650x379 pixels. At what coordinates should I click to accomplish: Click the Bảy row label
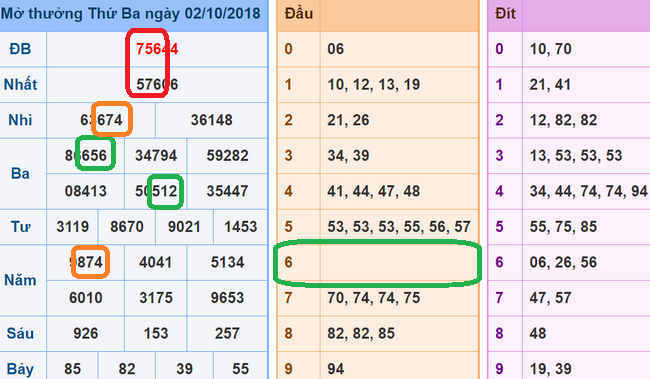click(x=20, y=369)
